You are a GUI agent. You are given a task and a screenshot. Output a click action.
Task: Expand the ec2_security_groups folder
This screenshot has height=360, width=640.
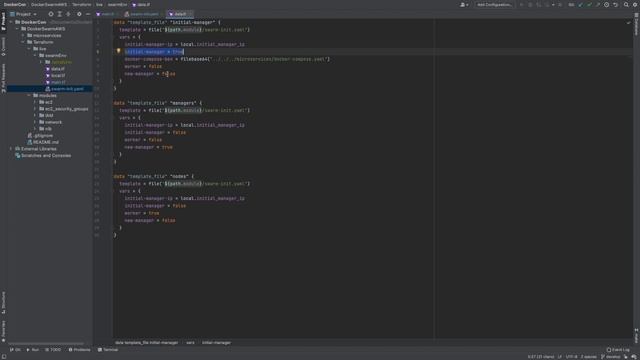click(35, 109)
